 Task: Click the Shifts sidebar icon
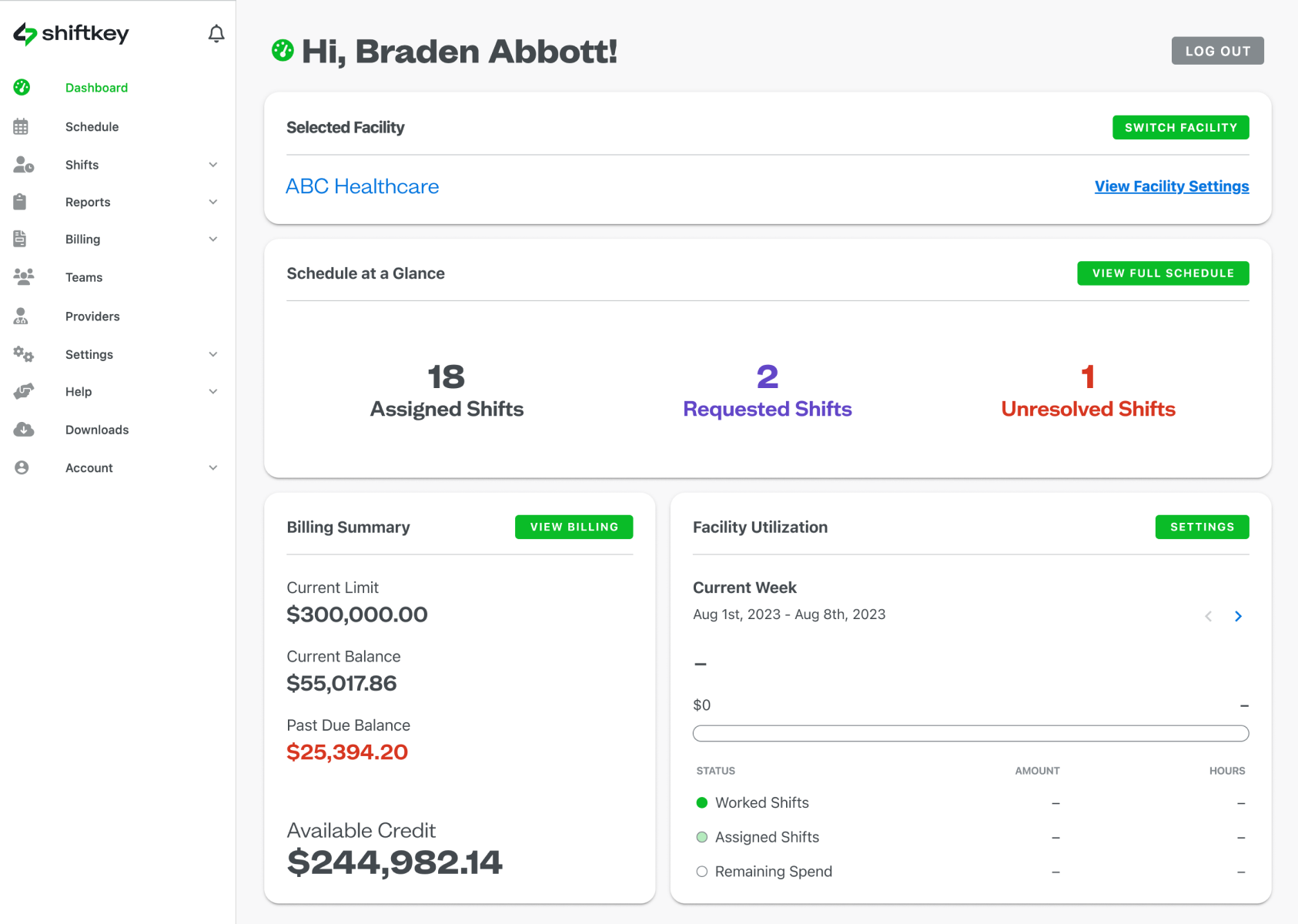click(x=22, y=164)
